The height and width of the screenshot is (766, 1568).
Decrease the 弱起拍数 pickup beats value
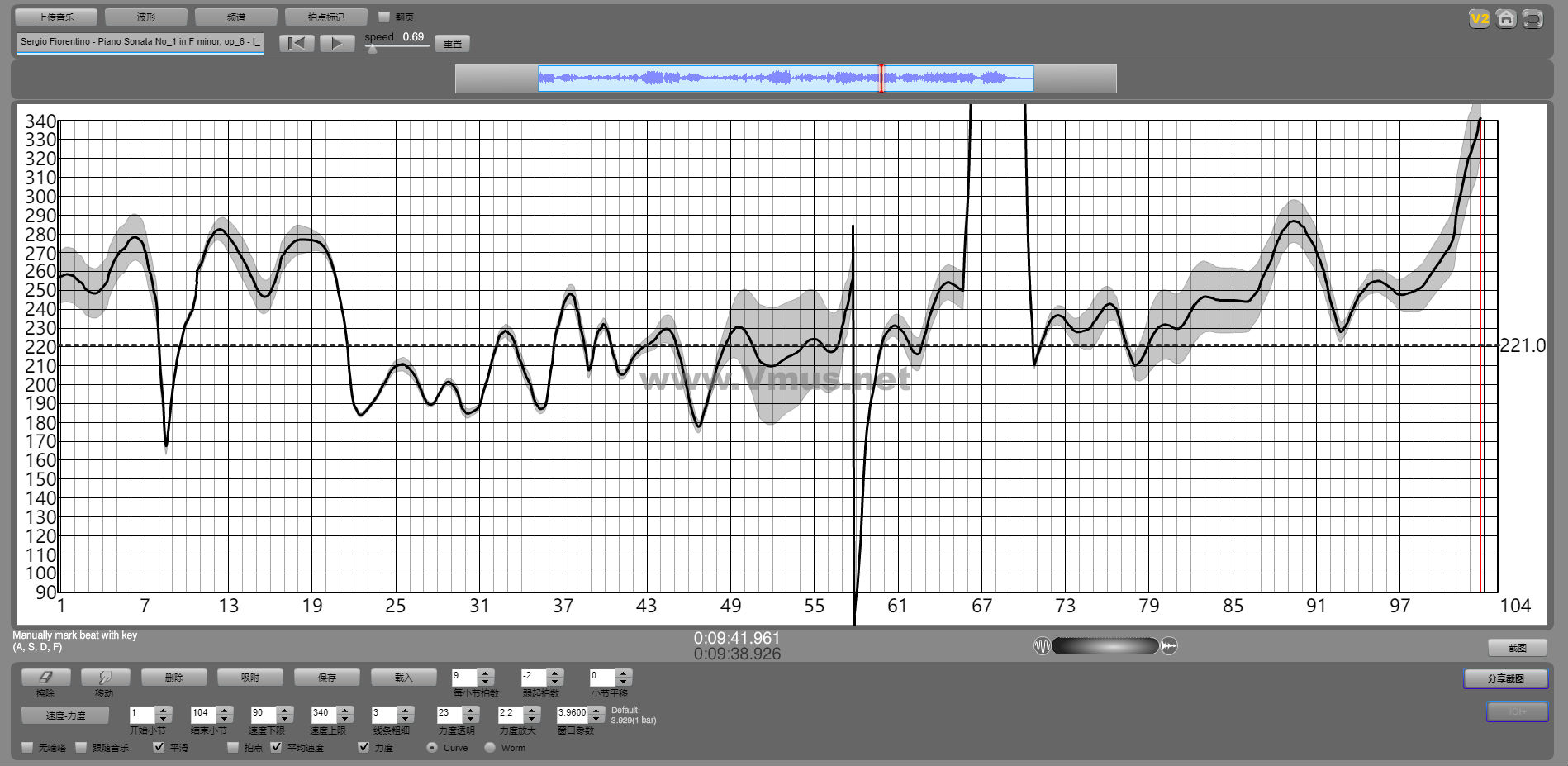pyautogui.click(x=554, y=683)
